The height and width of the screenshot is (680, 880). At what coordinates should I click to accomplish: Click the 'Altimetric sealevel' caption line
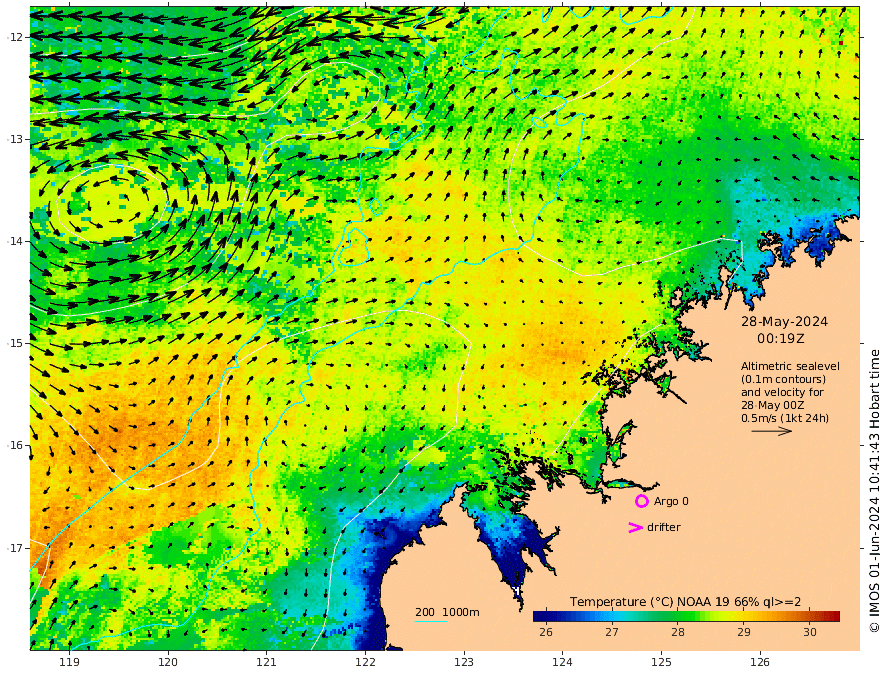[x=790, y=366]
